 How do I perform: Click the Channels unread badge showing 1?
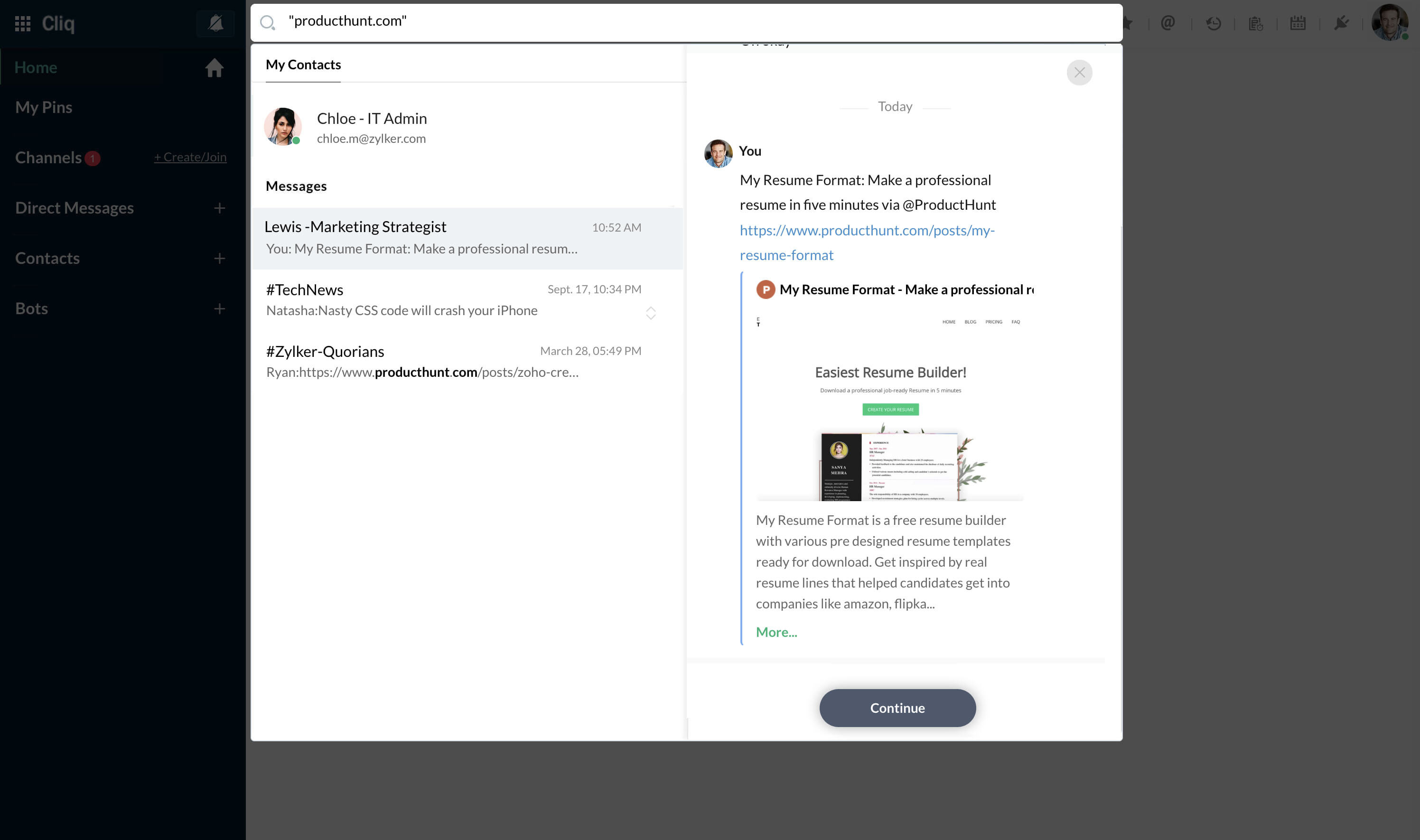(93, 159)
